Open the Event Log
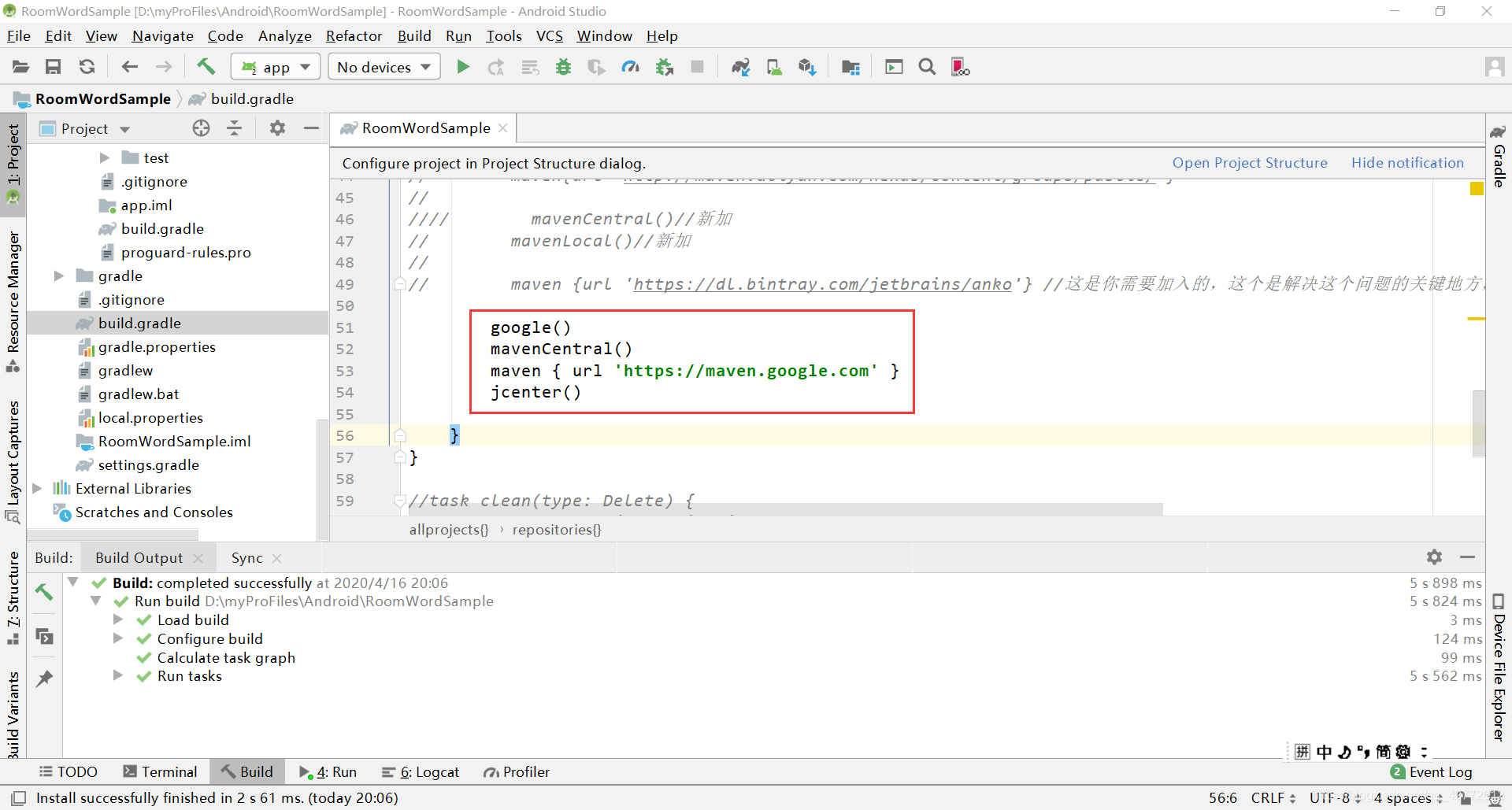The height and width of the screenshot is (810, 1512). pos(1432,772)
